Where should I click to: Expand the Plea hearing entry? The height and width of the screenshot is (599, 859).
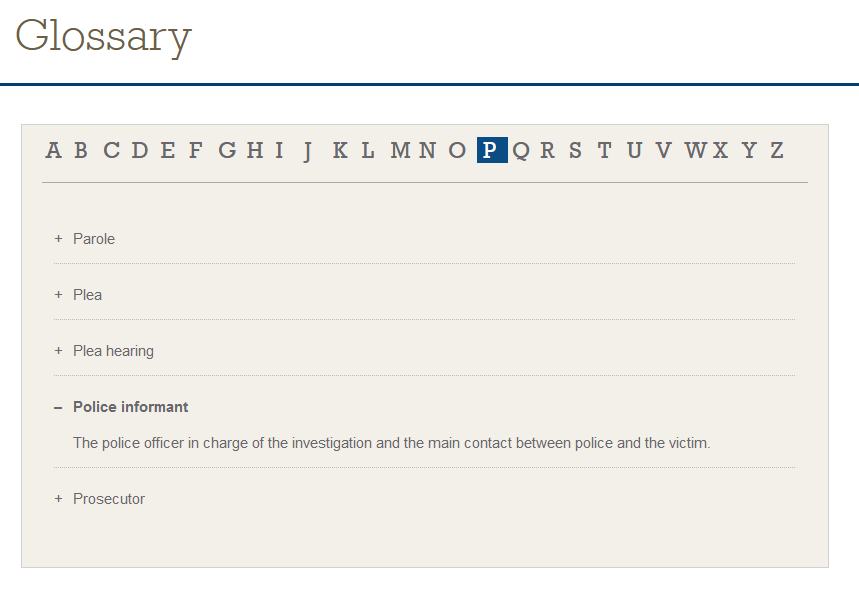[x=113, y=351]
